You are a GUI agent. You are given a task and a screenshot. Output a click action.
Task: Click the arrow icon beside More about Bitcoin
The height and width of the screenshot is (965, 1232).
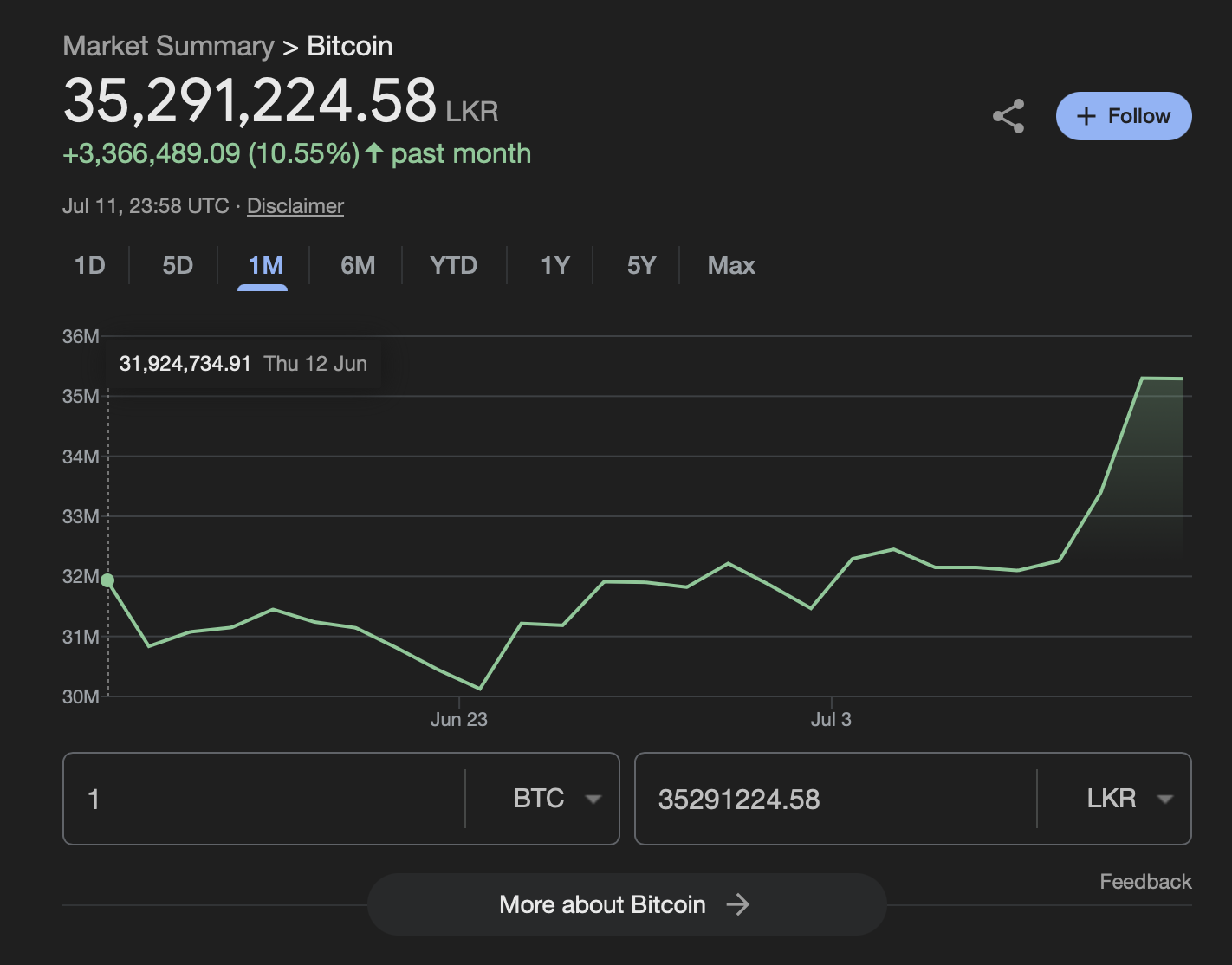[x=738, y=904]
